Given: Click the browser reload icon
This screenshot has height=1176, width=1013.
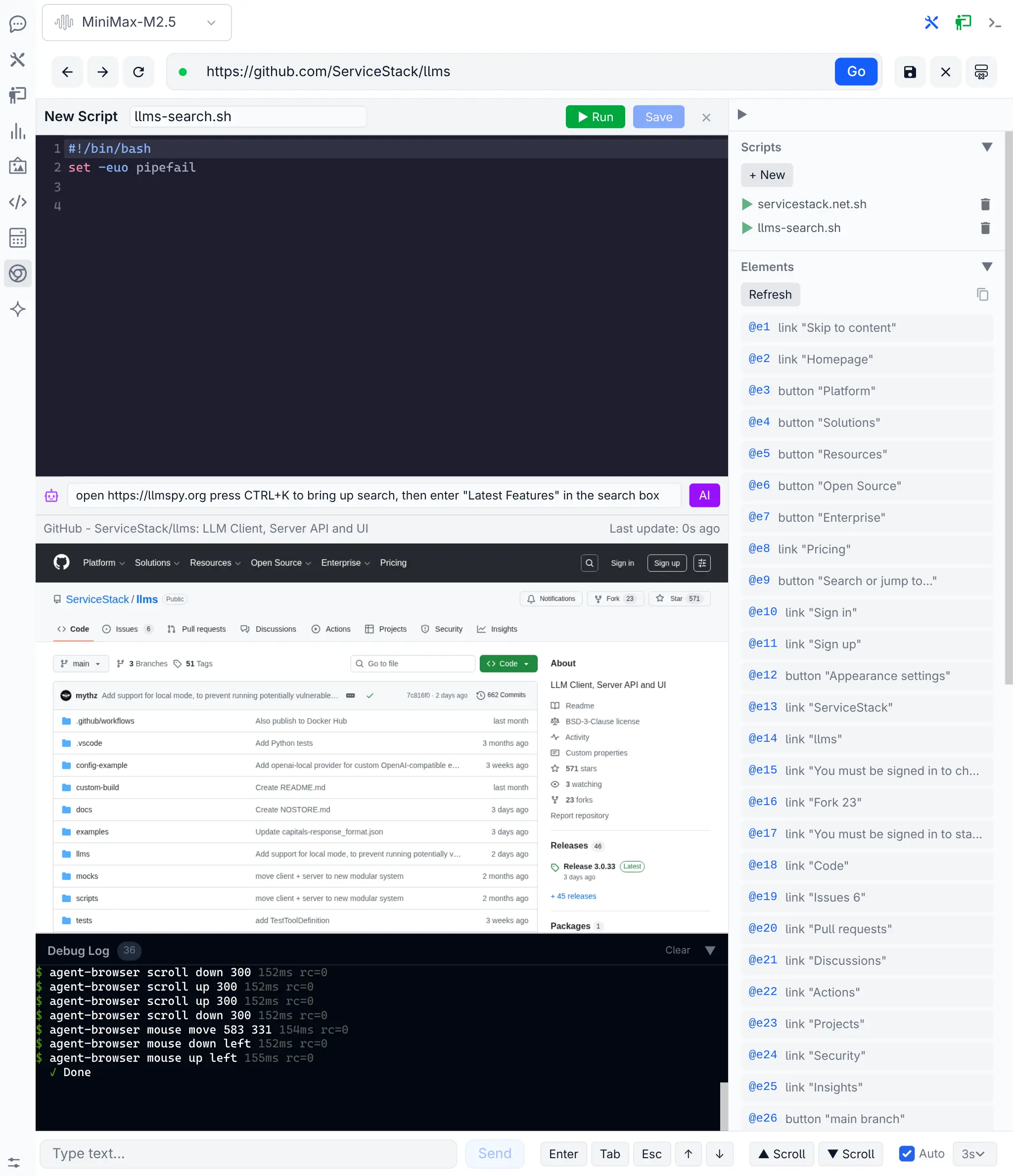Looking at the screenshot, I should 138,72.
